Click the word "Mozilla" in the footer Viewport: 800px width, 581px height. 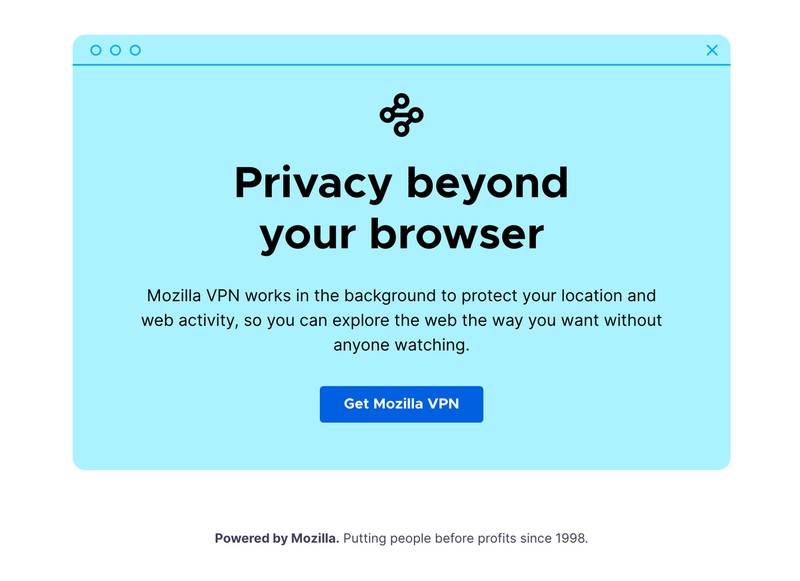(x=313, y=538)
